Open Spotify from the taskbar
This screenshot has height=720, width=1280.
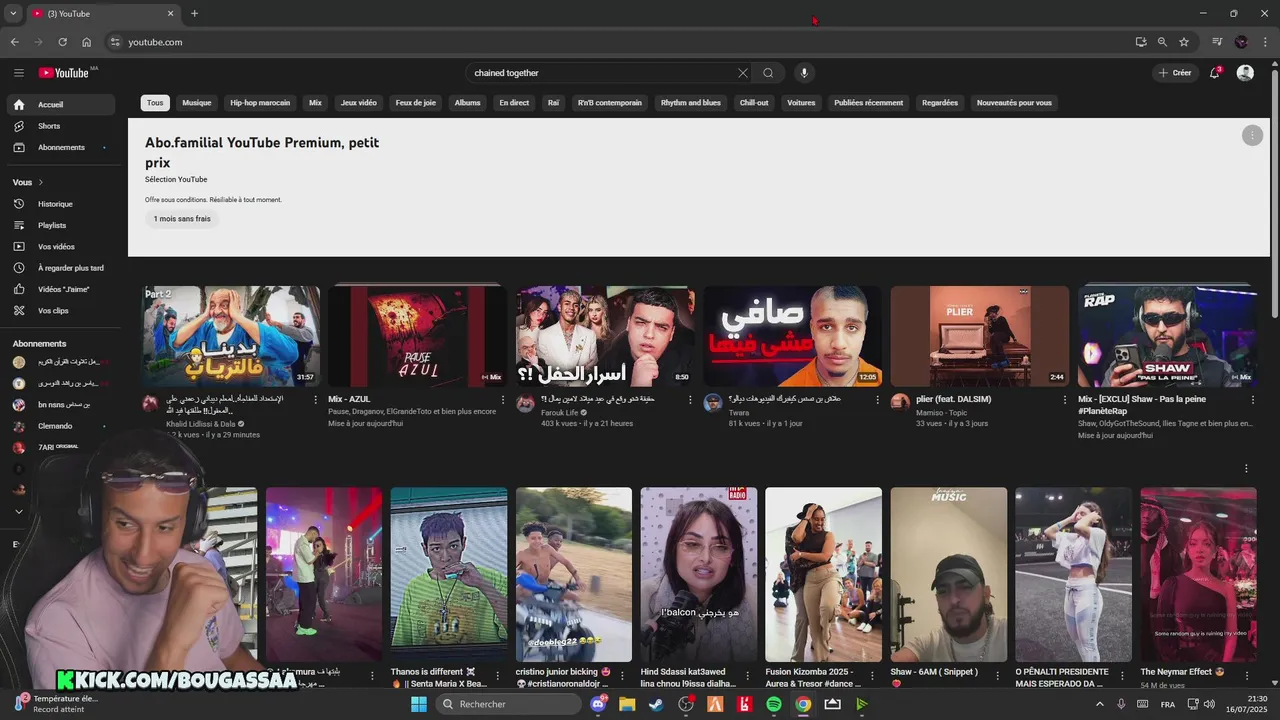[774, 704]
